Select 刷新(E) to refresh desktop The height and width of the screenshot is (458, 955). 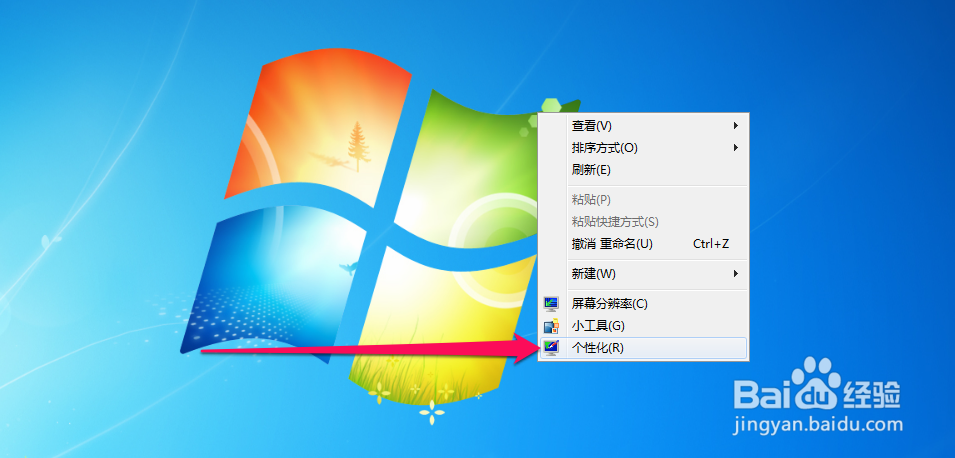click(x=643, y=170)
